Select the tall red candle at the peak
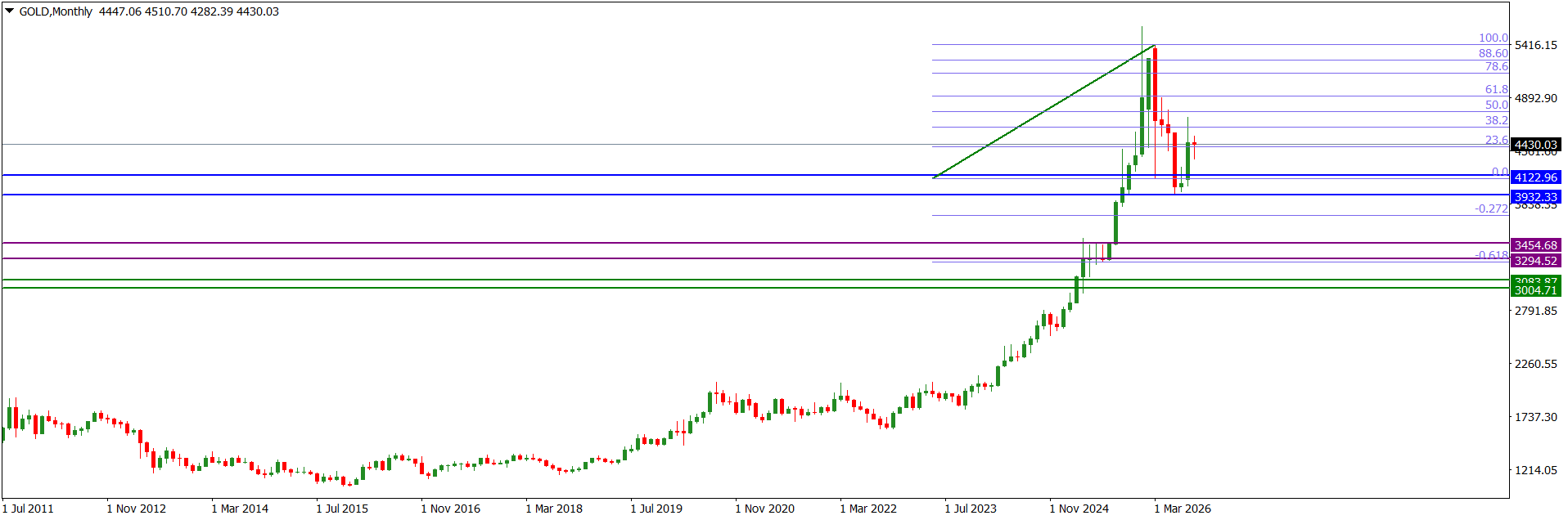The image size is (1568, 520). tap(1155, 84)
